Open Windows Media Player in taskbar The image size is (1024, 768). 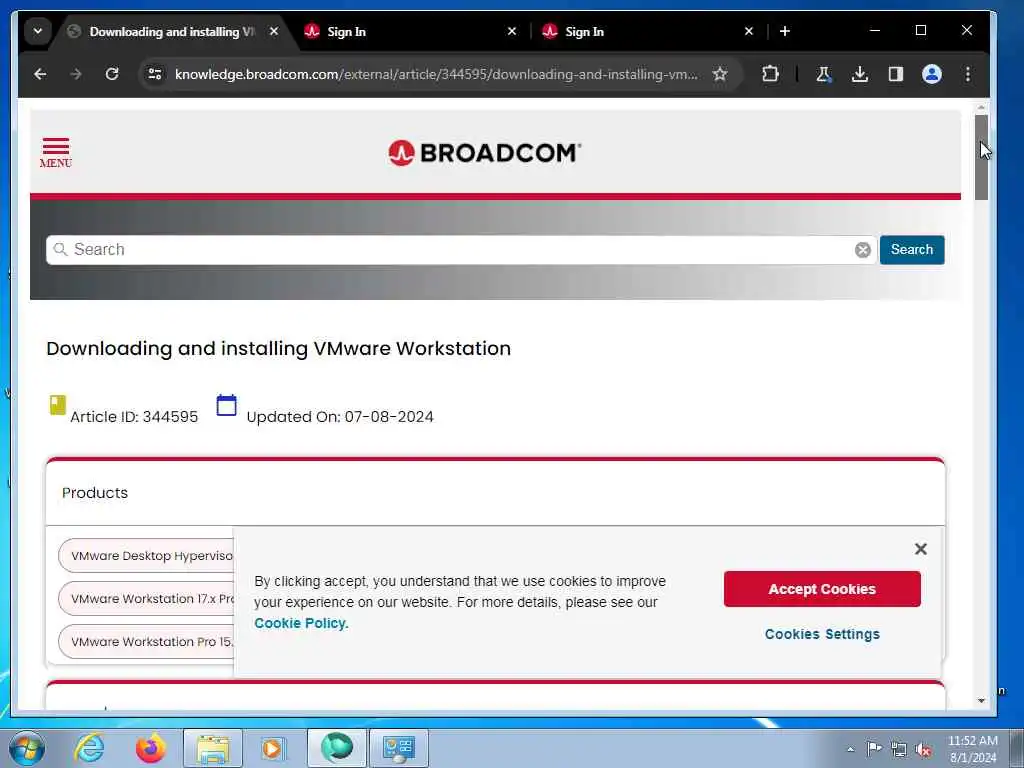pos(274,748)
